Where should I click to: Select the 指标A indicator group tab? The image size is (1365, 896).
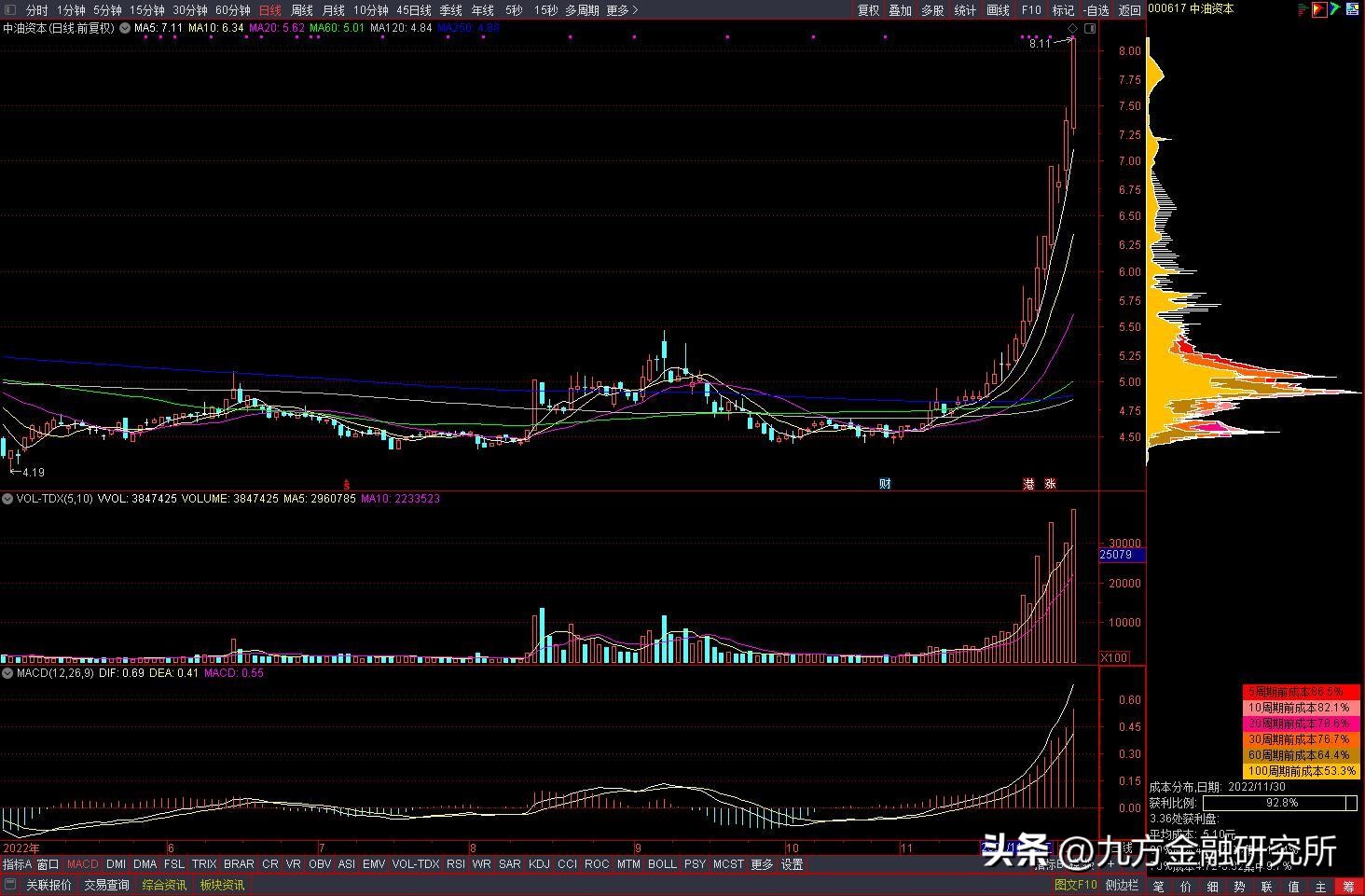coord(17,864)
